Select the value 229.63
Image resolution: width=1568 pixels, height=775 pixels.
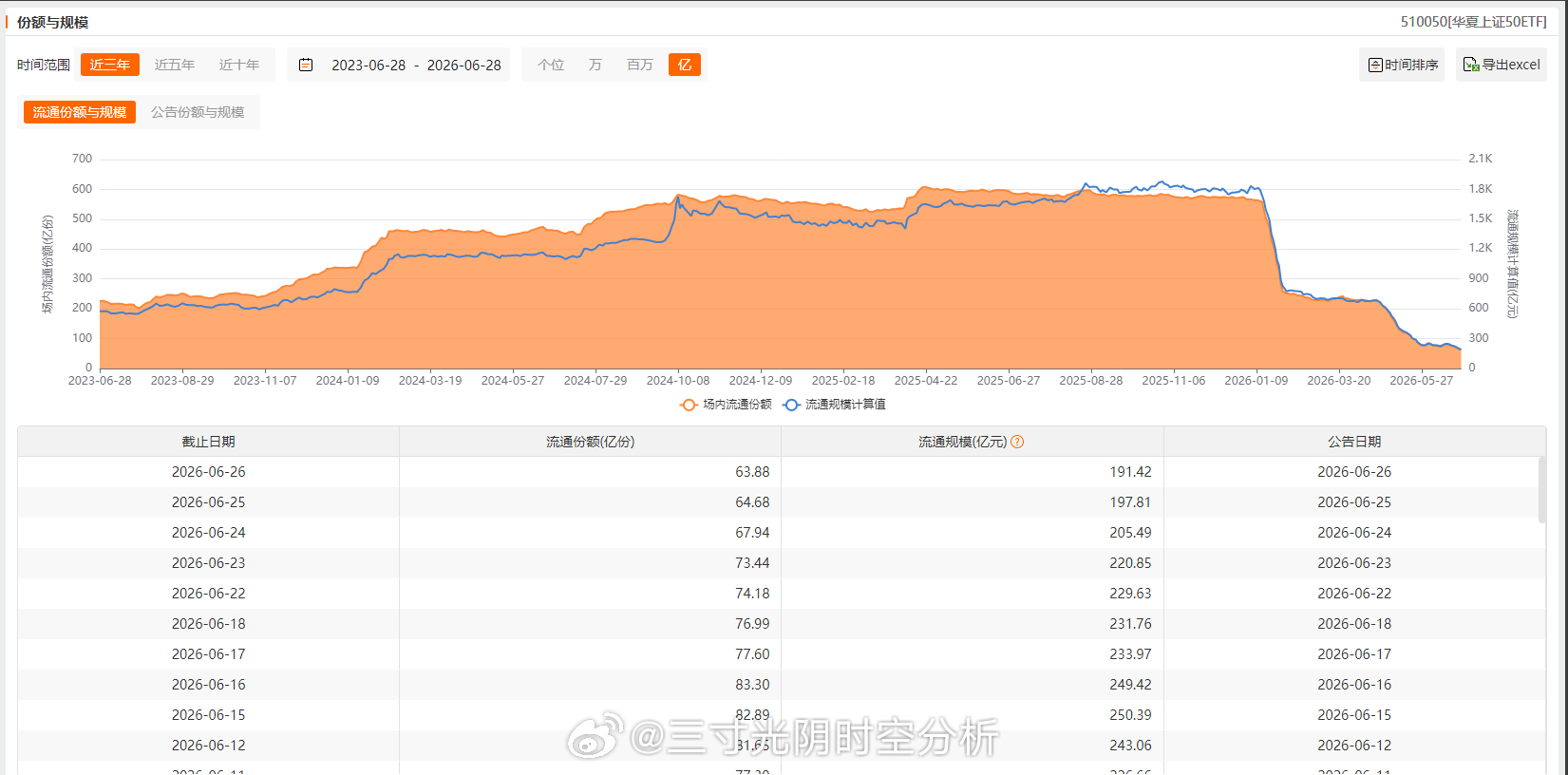pyautogui.click(x=1130, y=594)
